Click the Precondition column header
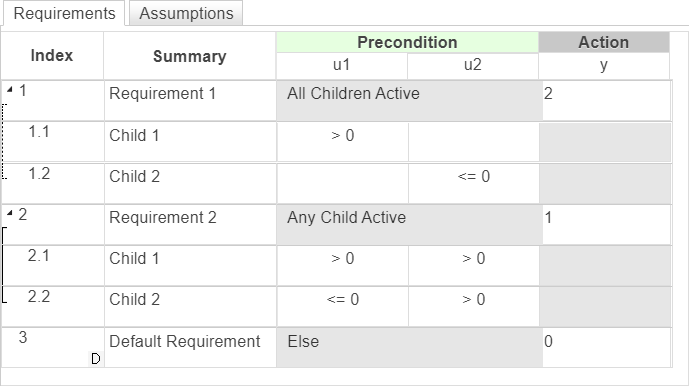 [x=407, y=42]
